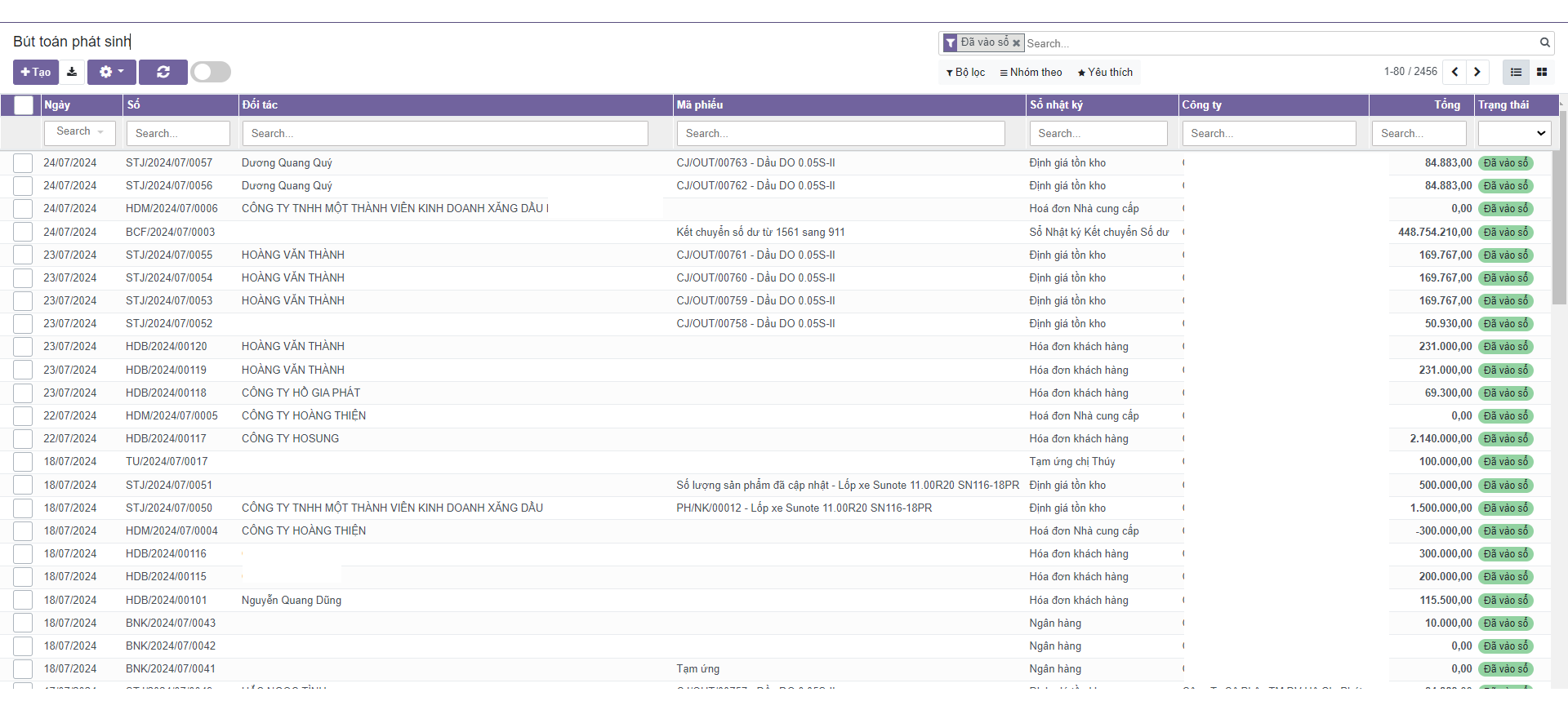The image size is (1568, 710).
Task: Open the Bộ lọc filter menu
Action: 965,73
